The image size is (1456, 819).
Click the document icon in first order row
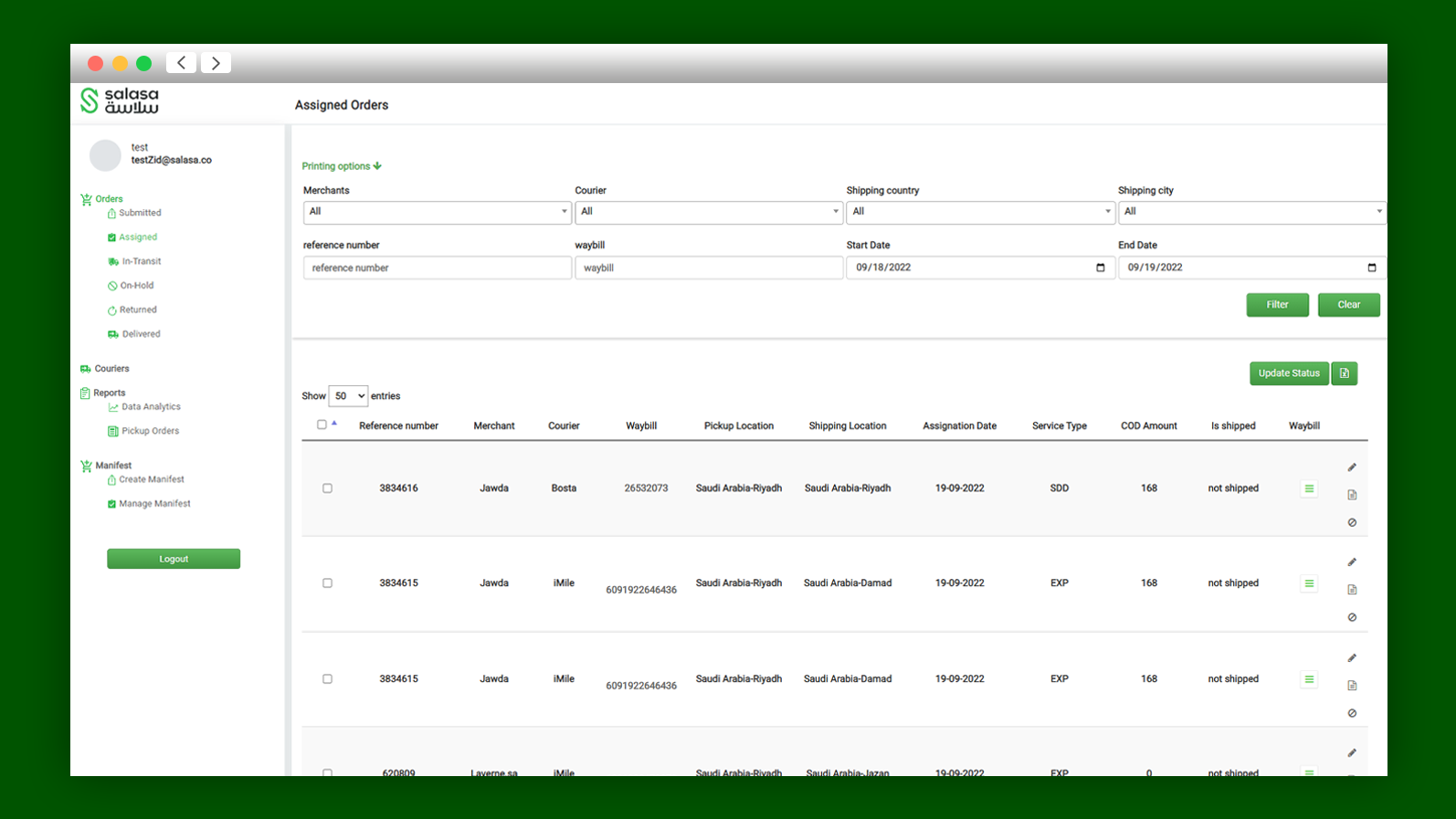[x=1352, y=495]
